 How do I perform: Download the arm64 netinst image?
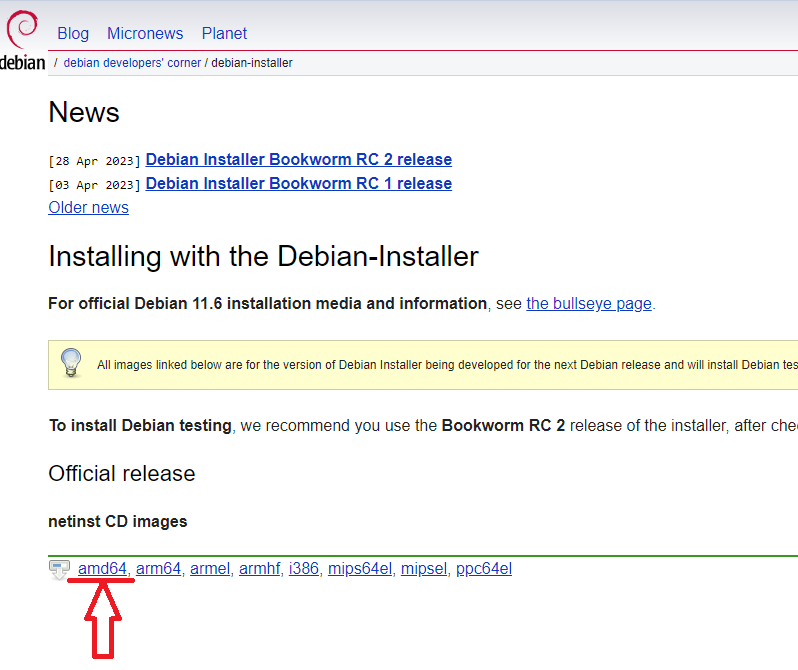click(x=158, y=569)
